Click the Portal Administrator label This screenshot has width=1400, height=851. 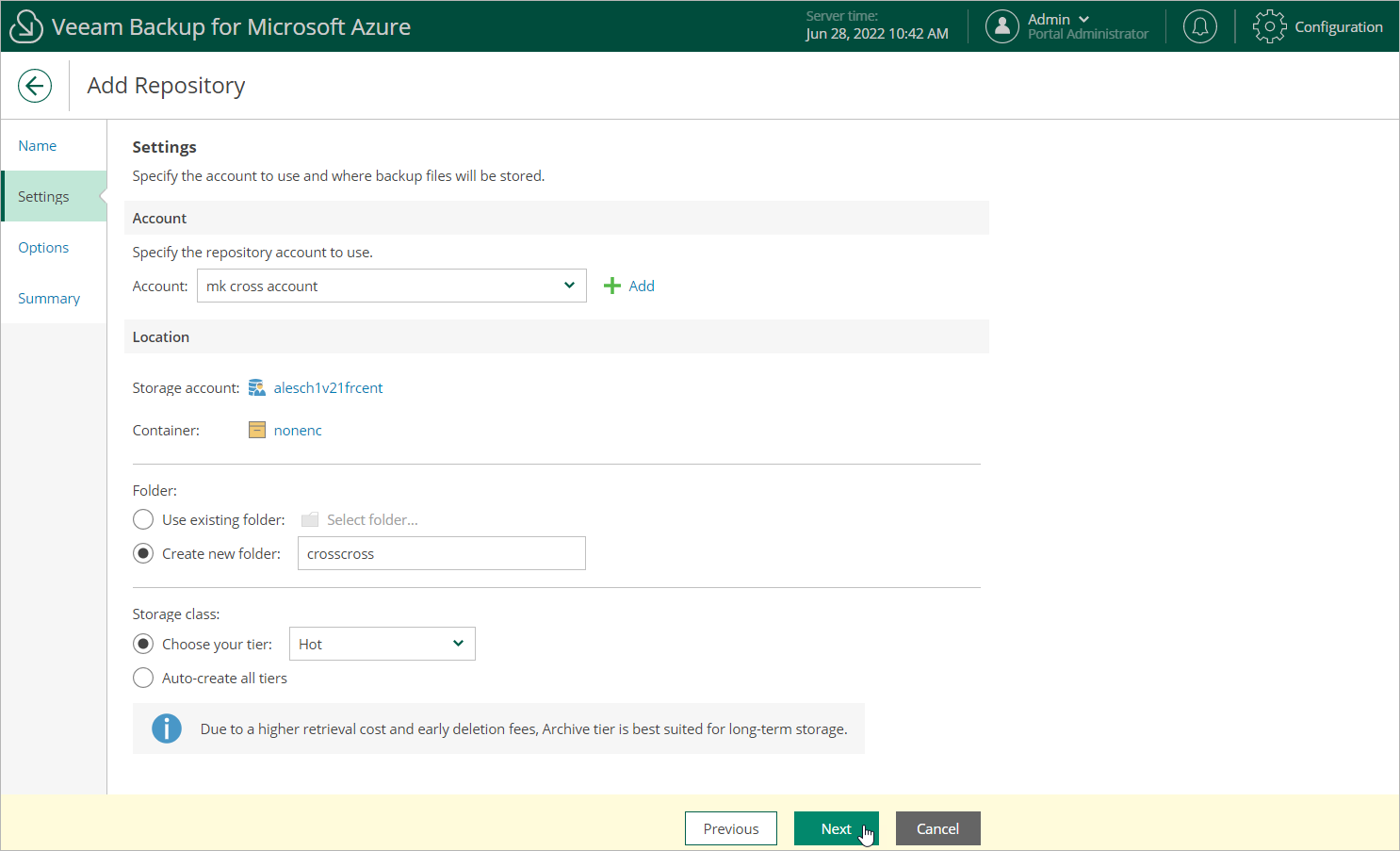pos(1088,34)
